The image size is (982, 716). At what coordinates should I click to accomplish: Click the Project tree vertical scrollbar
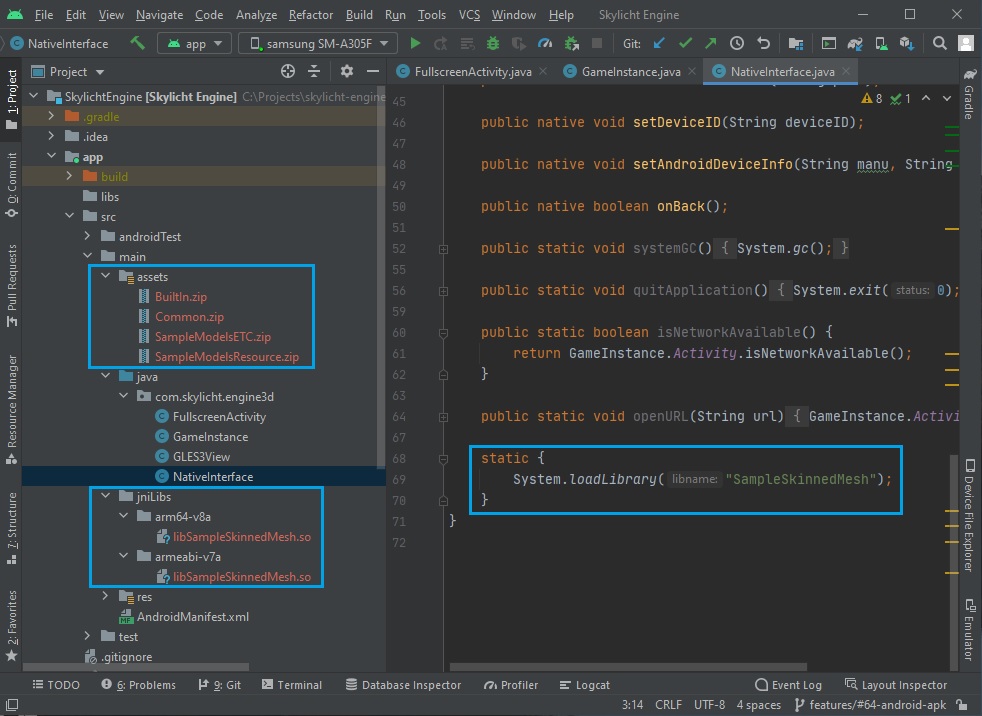(x=381, y=278)
